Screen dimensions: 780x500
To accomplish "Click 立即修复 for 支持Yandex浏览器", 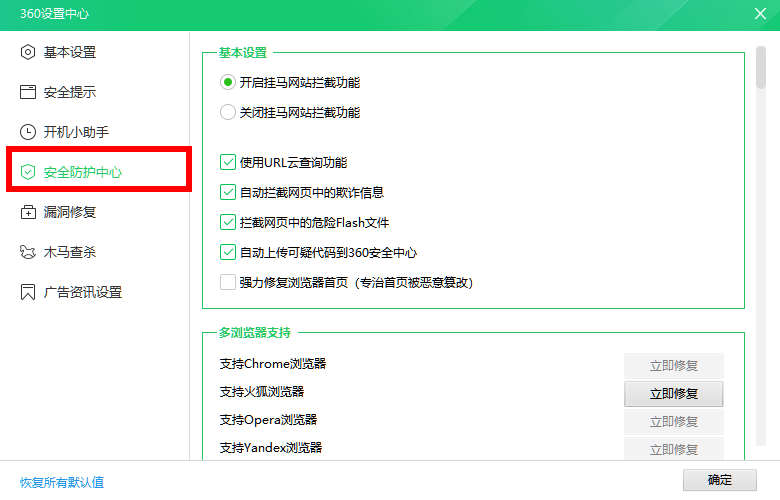I will pyautogui.click(x=674, y=449).
